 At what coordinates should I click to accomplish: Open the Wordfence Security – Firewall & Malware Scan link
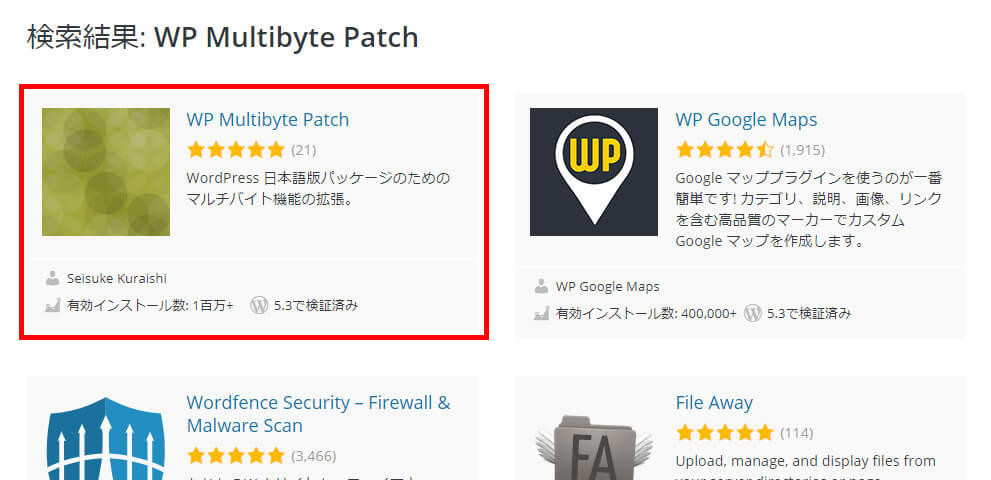point(319,414)
